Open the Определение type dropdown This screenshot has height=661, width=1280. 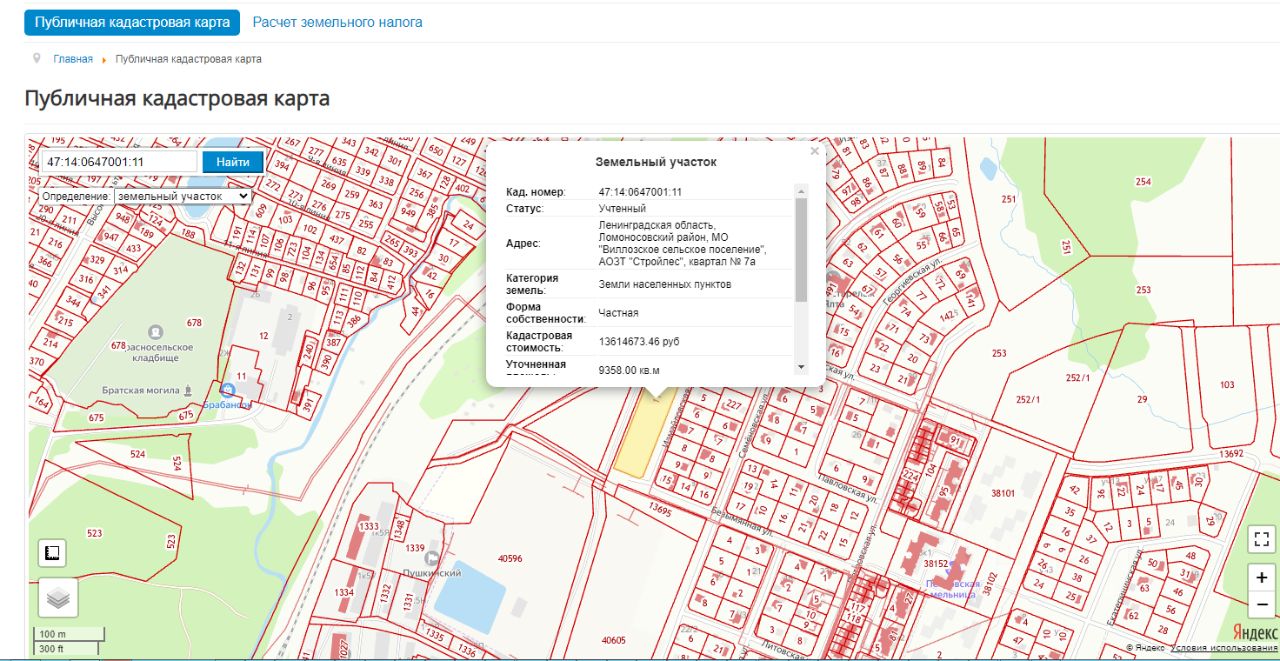(183, 197)
